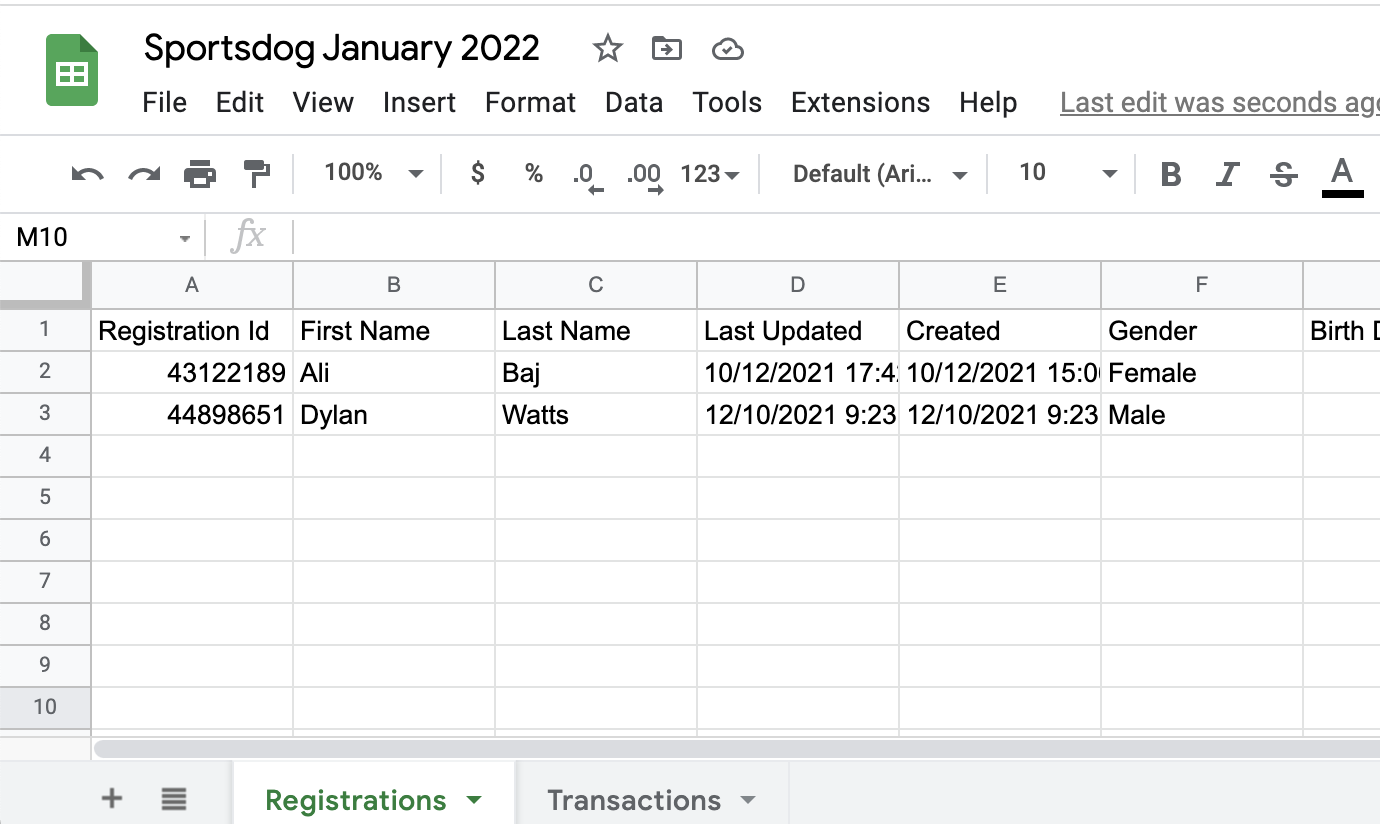
Task: Switch to the Transactions sheet tab
Action: [x=634, y=799]
